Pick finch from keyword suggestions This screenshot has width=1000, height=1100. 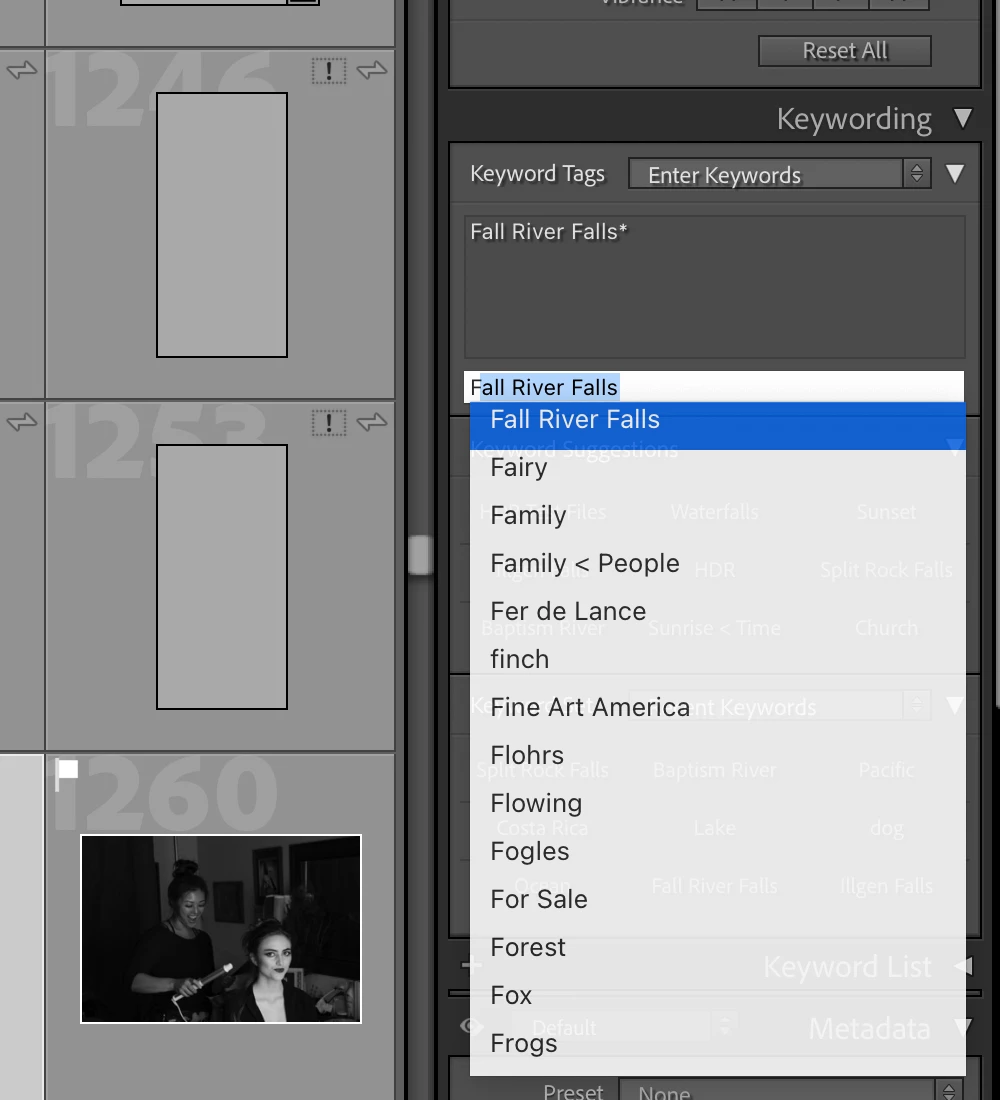pos(717,659)
